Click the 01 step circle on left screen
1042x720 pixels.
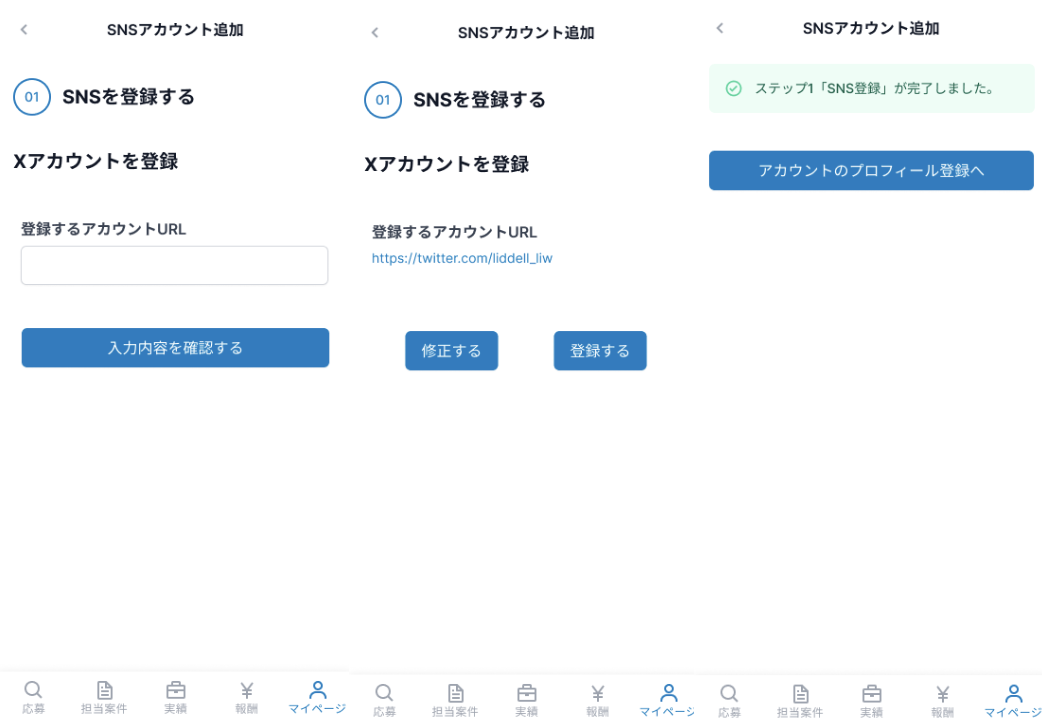click(x=32, y=97)
